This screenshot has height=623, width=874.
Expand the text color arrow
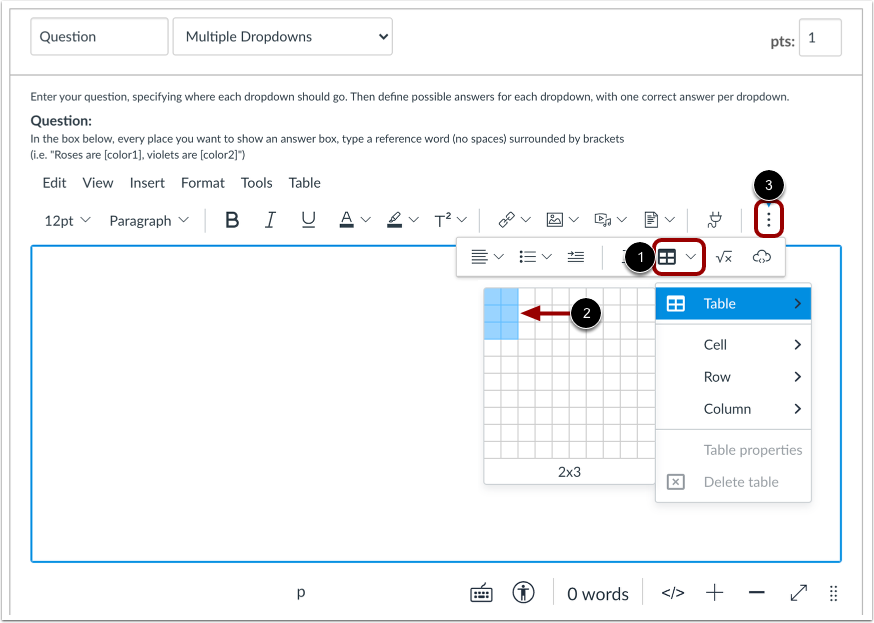pos(366,221)
